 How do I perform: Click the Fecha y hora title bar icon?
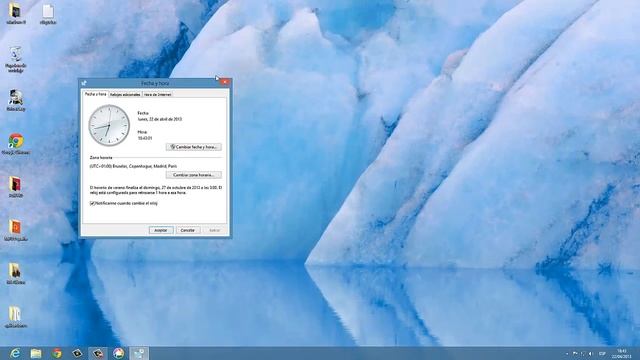pyautogui.click(x=84, y=83)
